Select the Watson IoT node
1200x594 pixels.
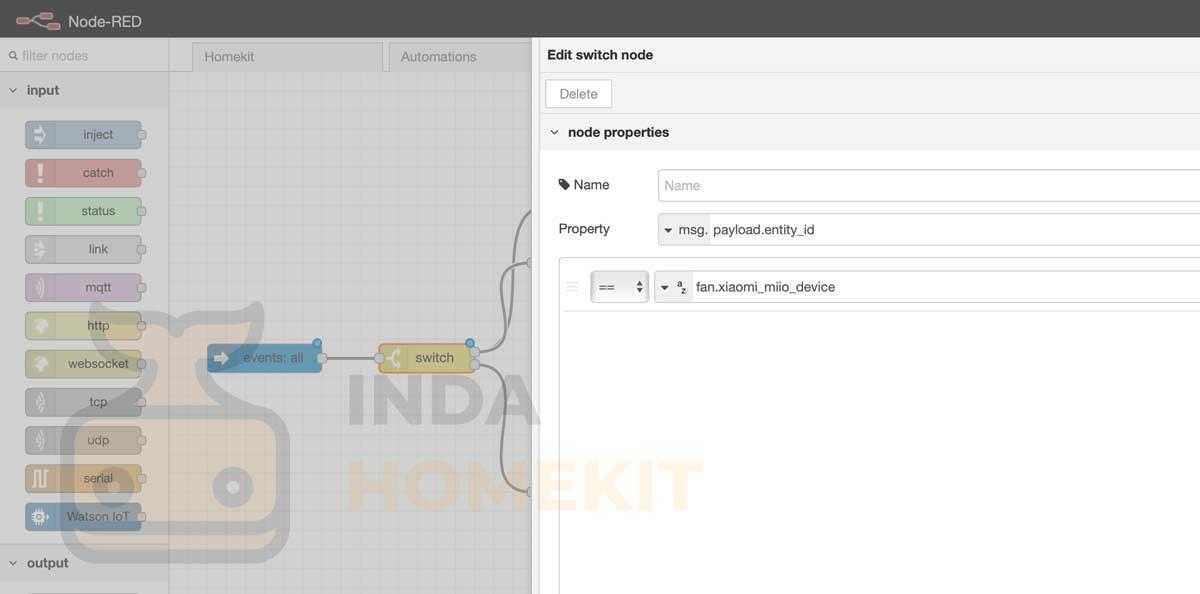click(x=84, y=517)
